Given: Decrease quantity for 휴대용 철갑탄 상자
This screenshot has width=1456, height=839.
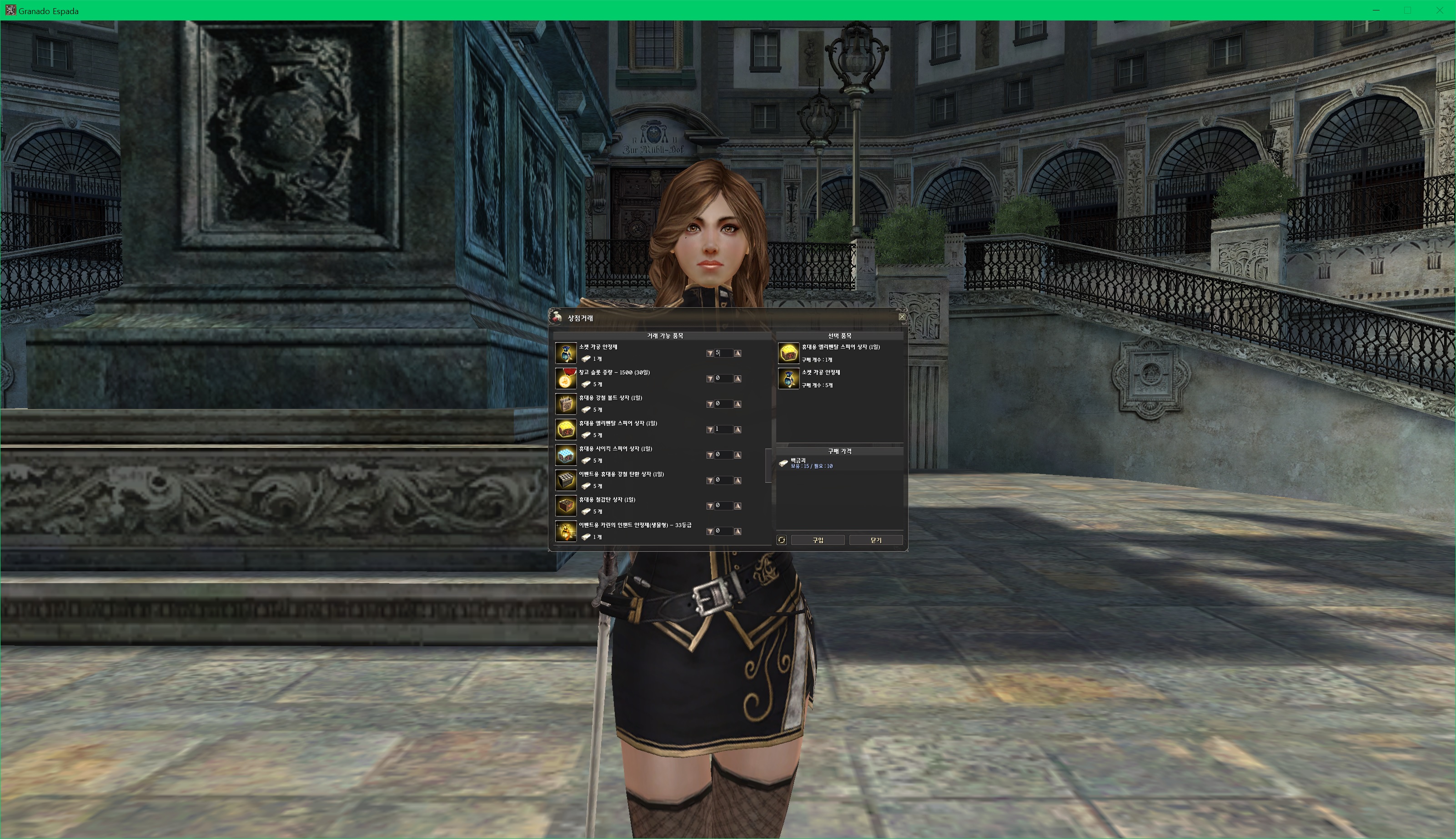Looking at the screenshot, I should 710,506.
